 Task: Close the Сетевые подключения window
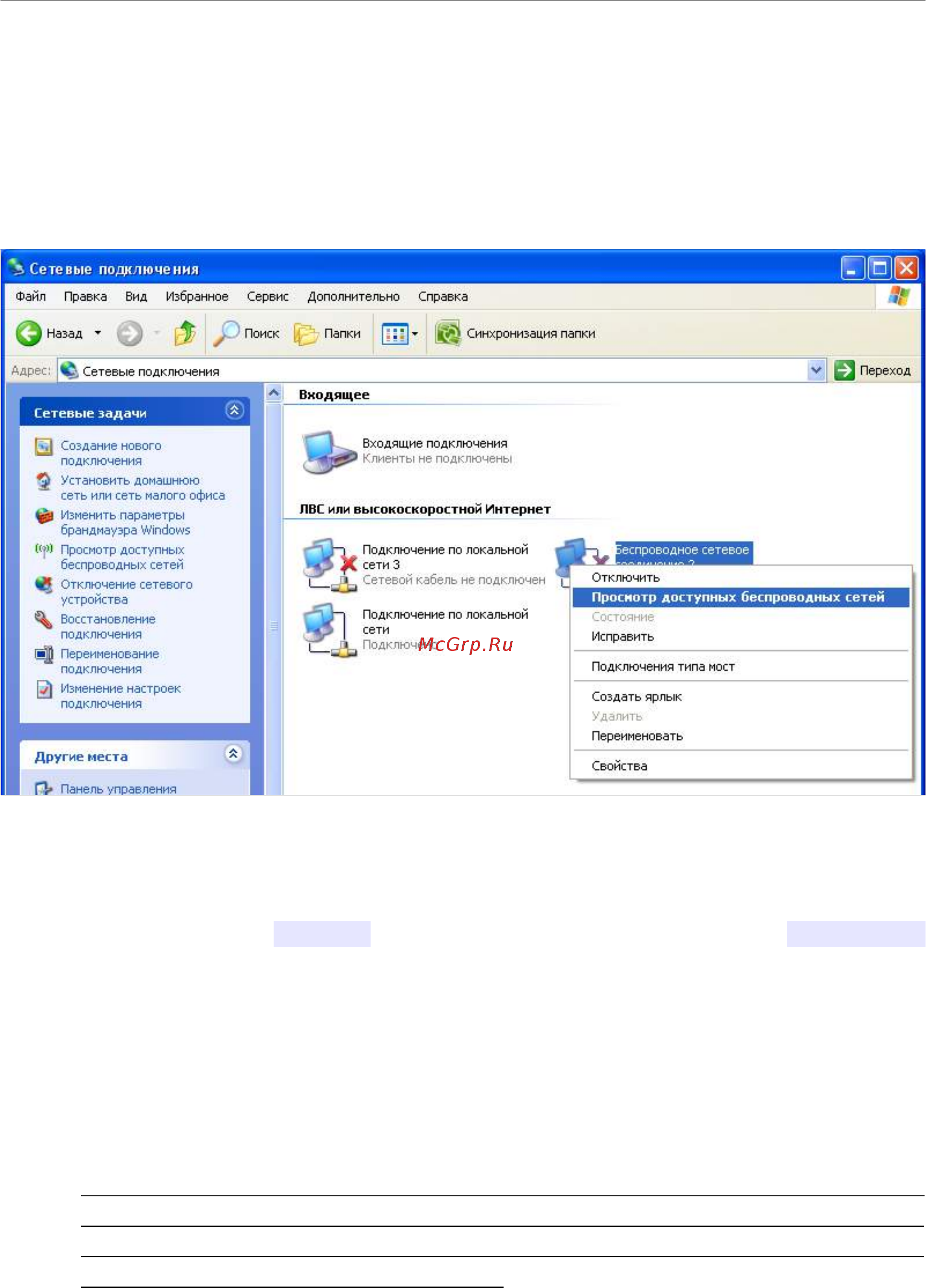click(x=907, y=268)
